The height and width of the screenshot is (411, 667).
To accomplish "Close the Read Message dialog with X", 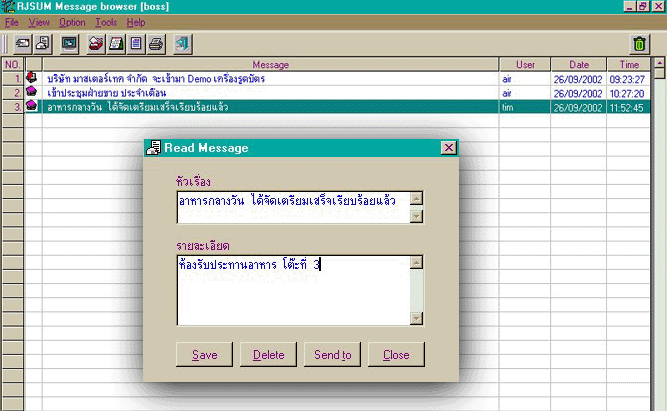I will 448,148.
